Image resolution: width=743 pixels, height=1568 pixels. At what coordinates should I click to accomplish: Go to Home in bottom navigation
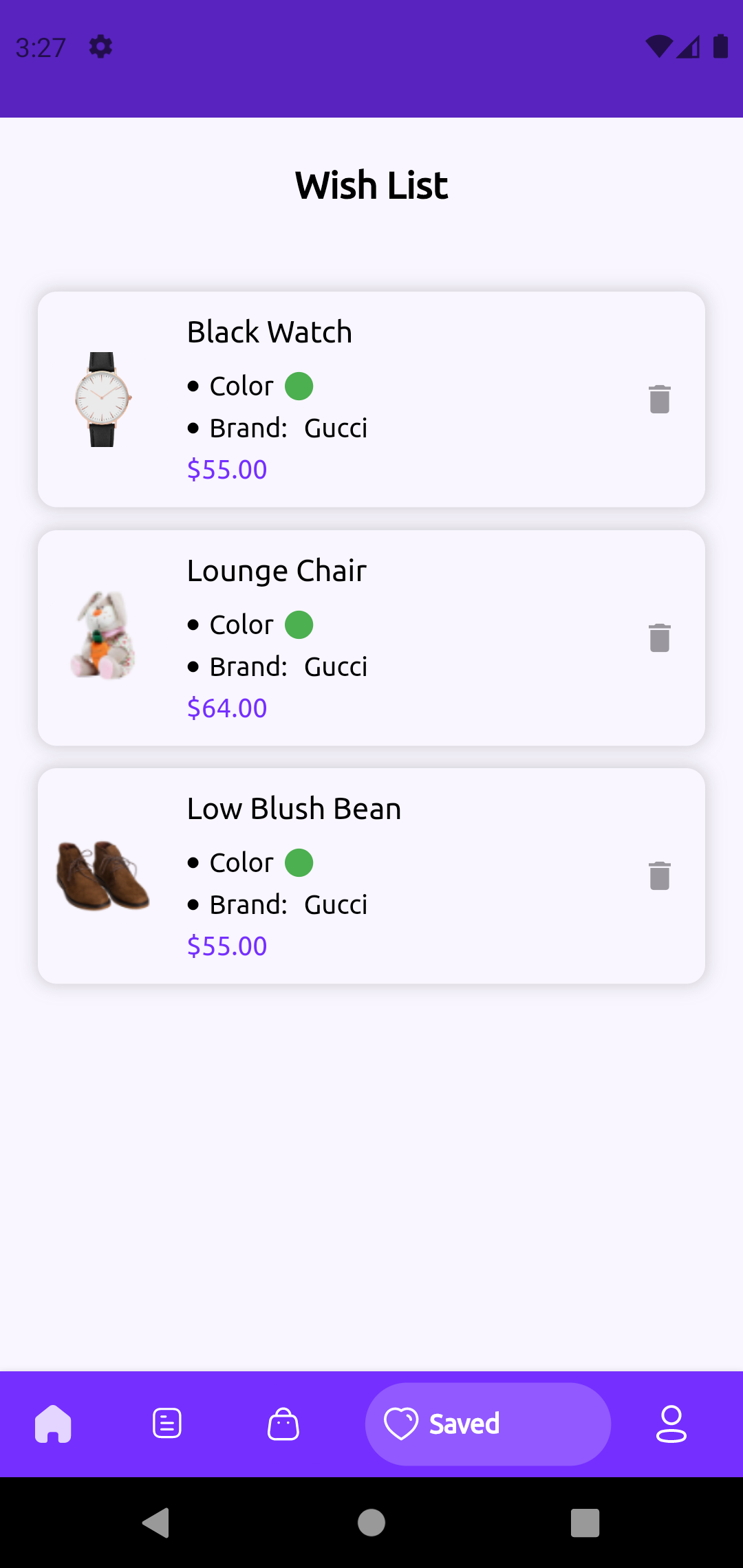53,1424
